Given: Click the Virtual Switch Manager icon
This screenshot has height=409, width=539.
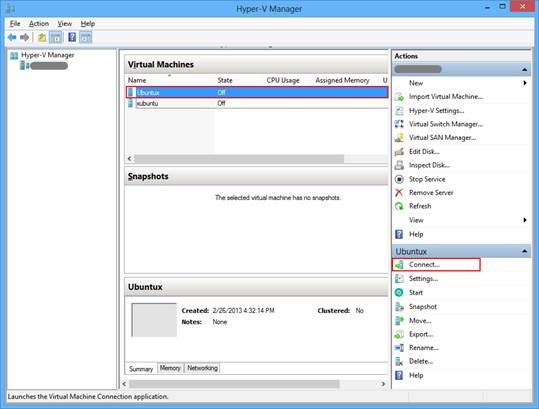Looking at the screenshot, I should 399,124.
